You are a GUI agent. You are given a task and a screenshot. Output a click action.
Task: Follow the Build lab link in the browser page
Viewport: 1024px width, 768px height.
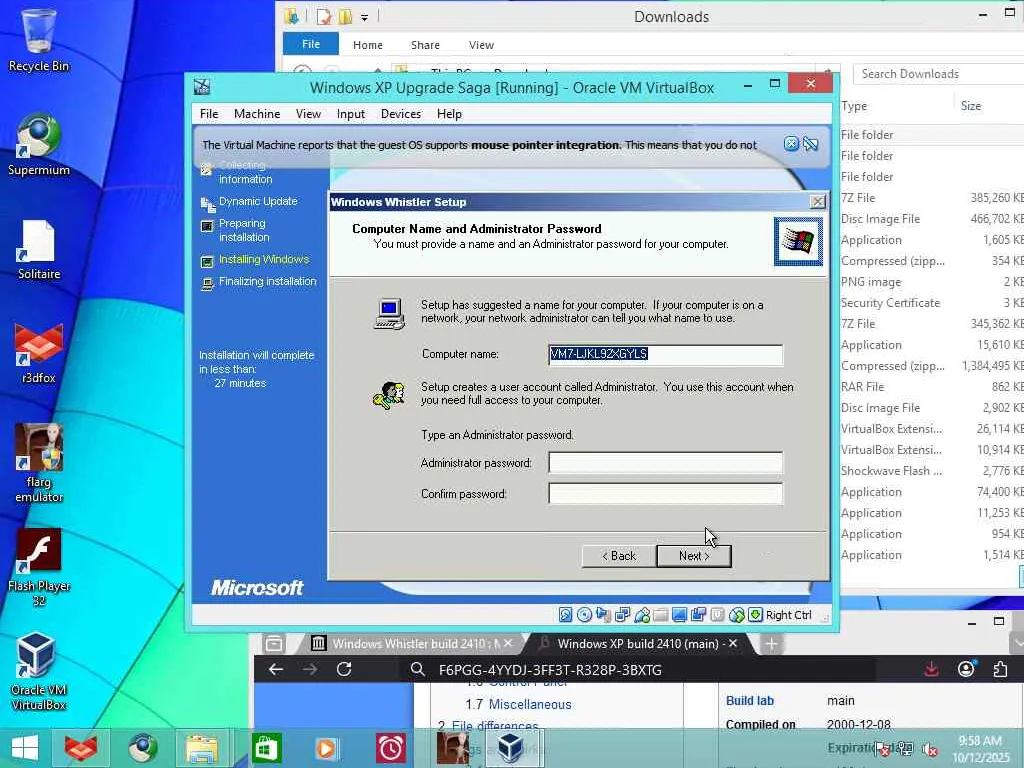(x=750, y=700)
